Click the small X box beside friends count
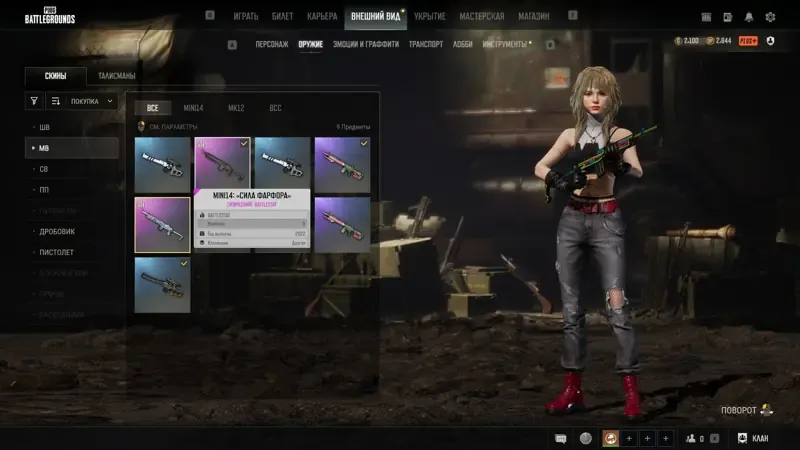Image resolution: width=800 pixels, height=450 pixels. [714, 438]
